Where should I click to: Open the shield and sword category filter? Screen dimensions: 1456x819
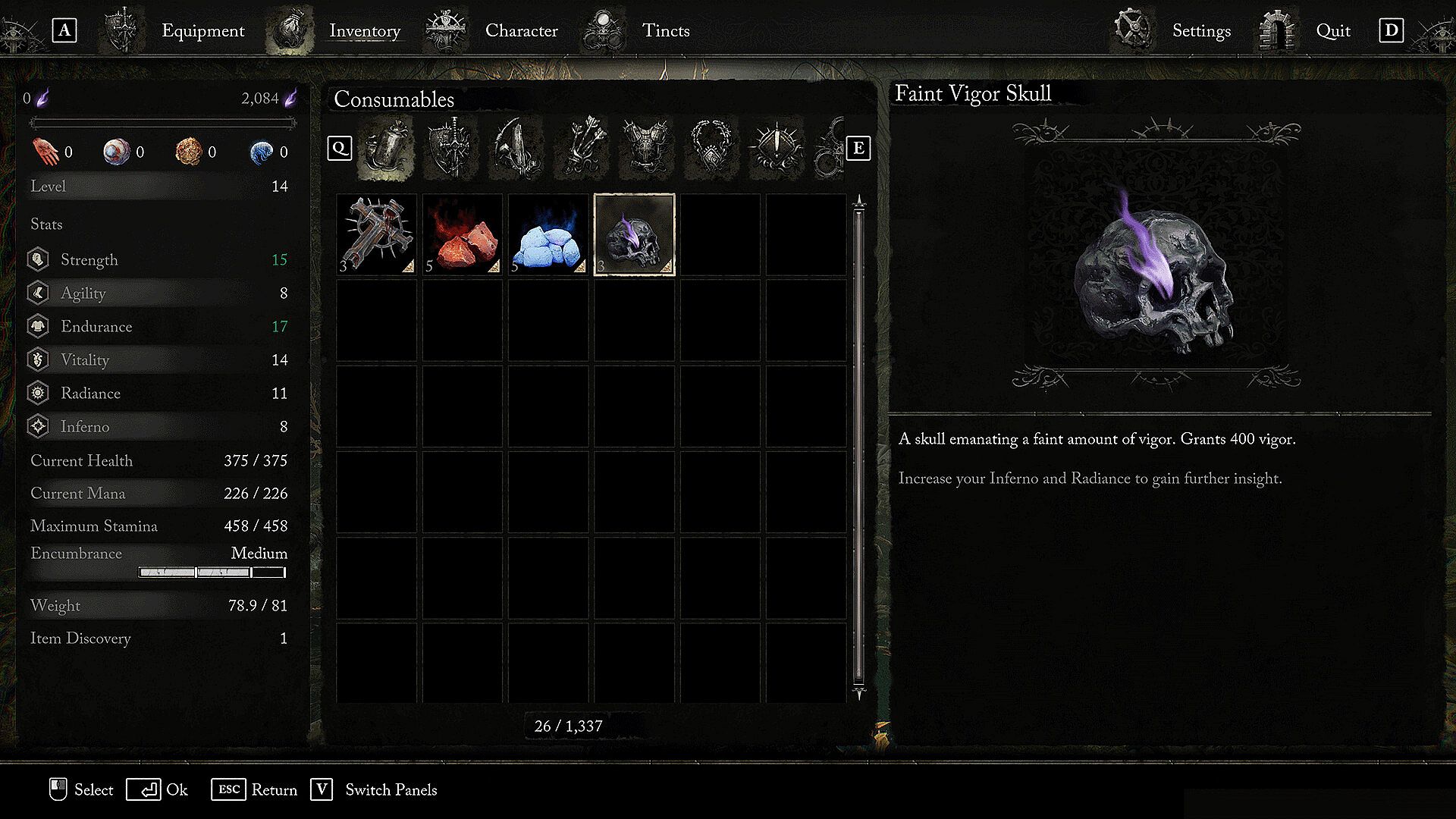pos(452,148)
